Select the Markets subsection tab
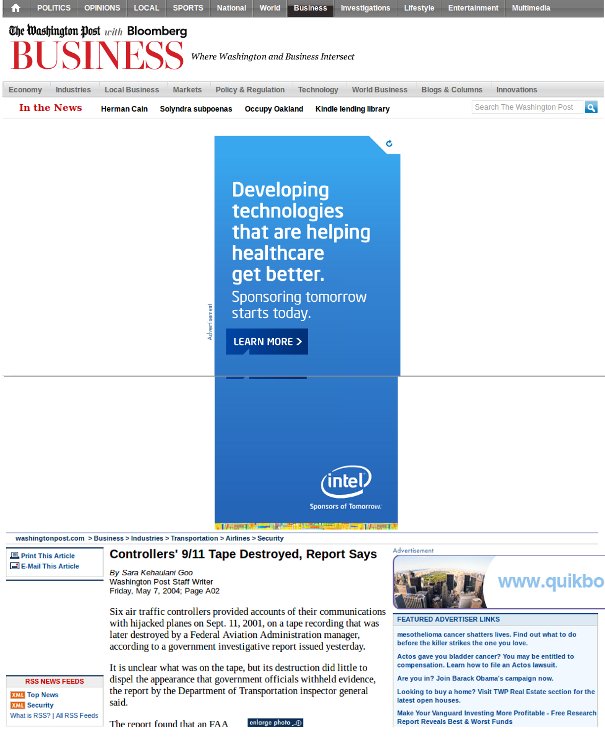 [187, 89]
